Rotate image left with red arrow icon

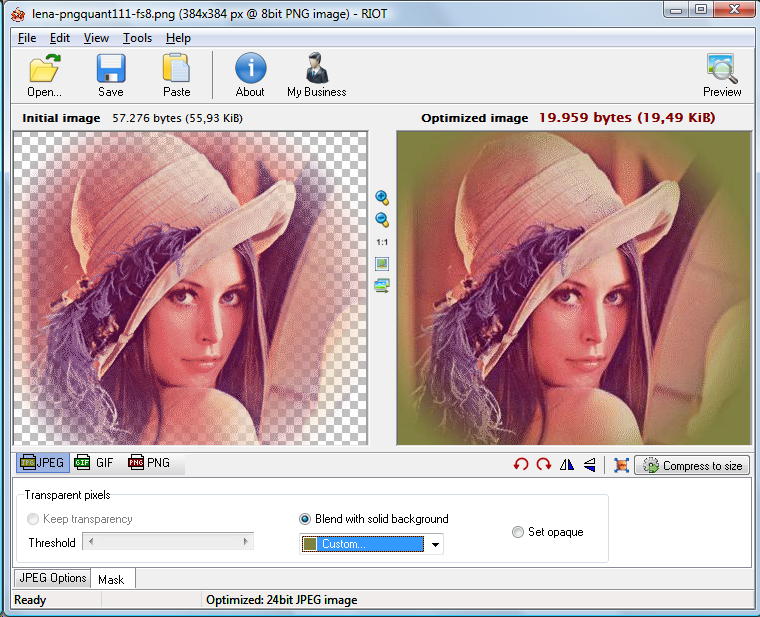point(520,465)
